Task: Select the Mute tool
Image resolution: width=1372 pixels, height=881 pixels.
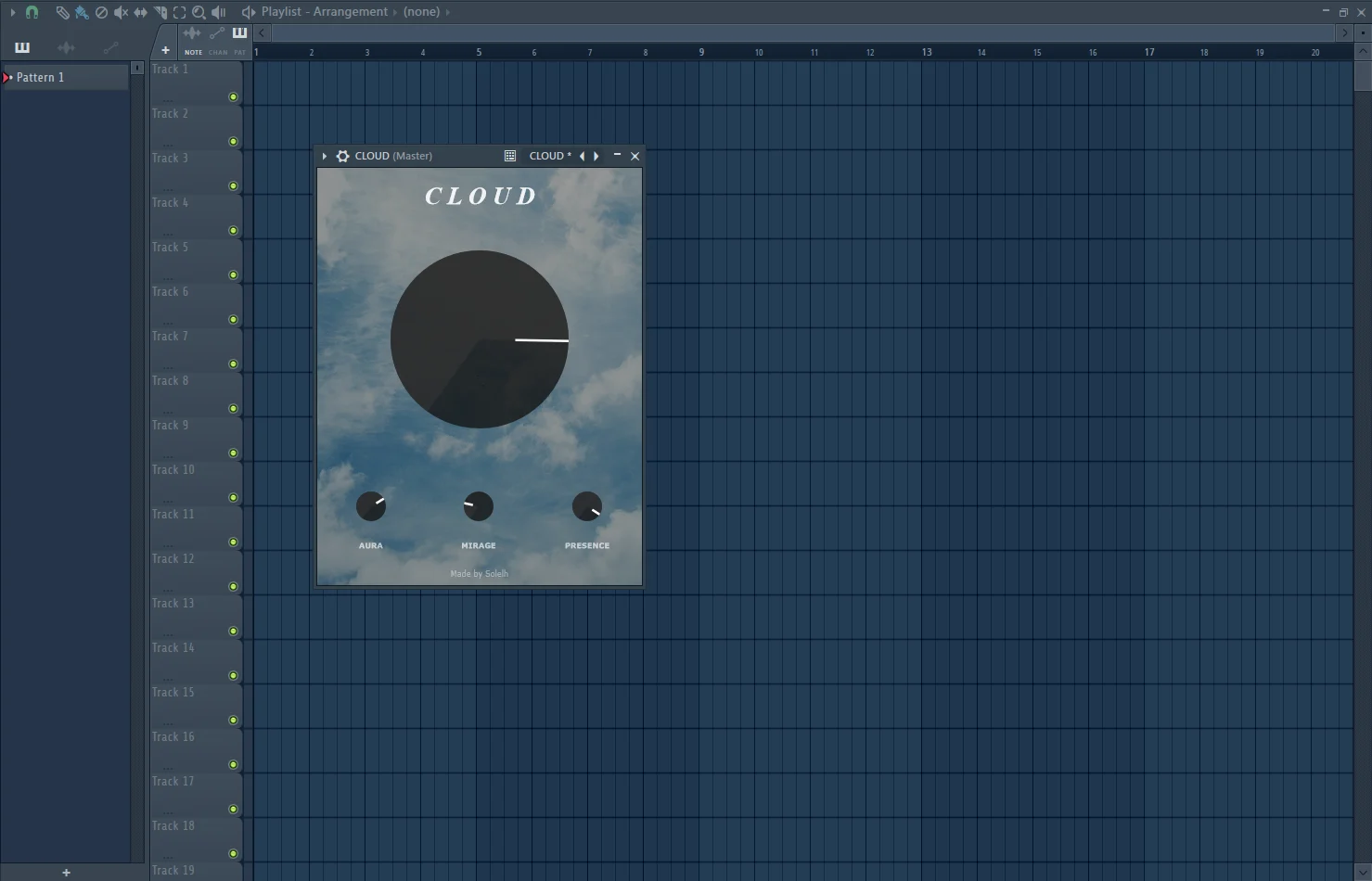Action: pyautogui.click(x=121, y=12)
